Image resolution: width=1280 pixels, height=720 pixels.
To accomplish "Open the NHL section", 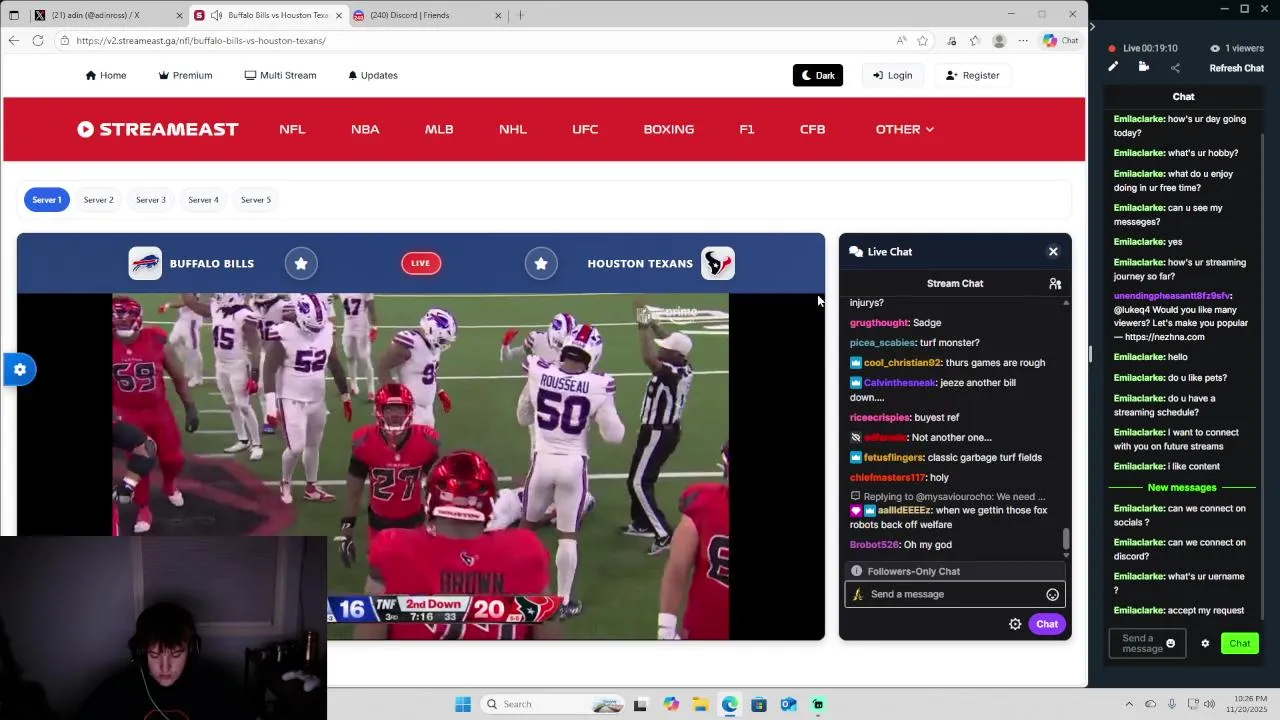I will pos(513,129).
